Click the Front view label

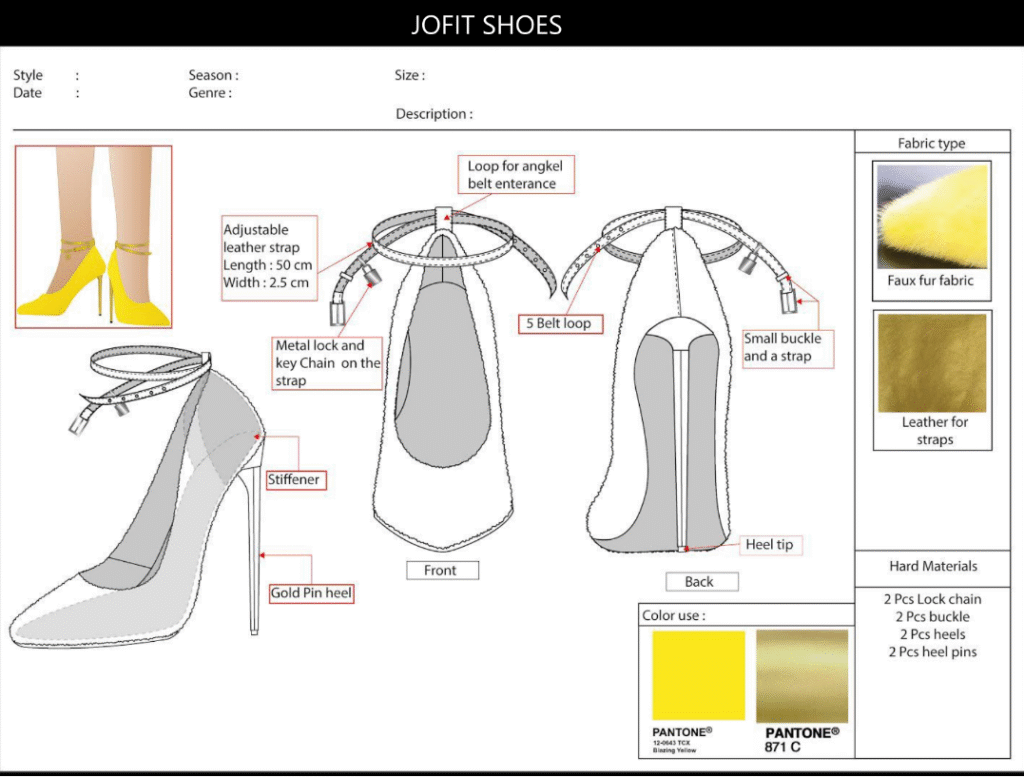(x=442, y=570)
